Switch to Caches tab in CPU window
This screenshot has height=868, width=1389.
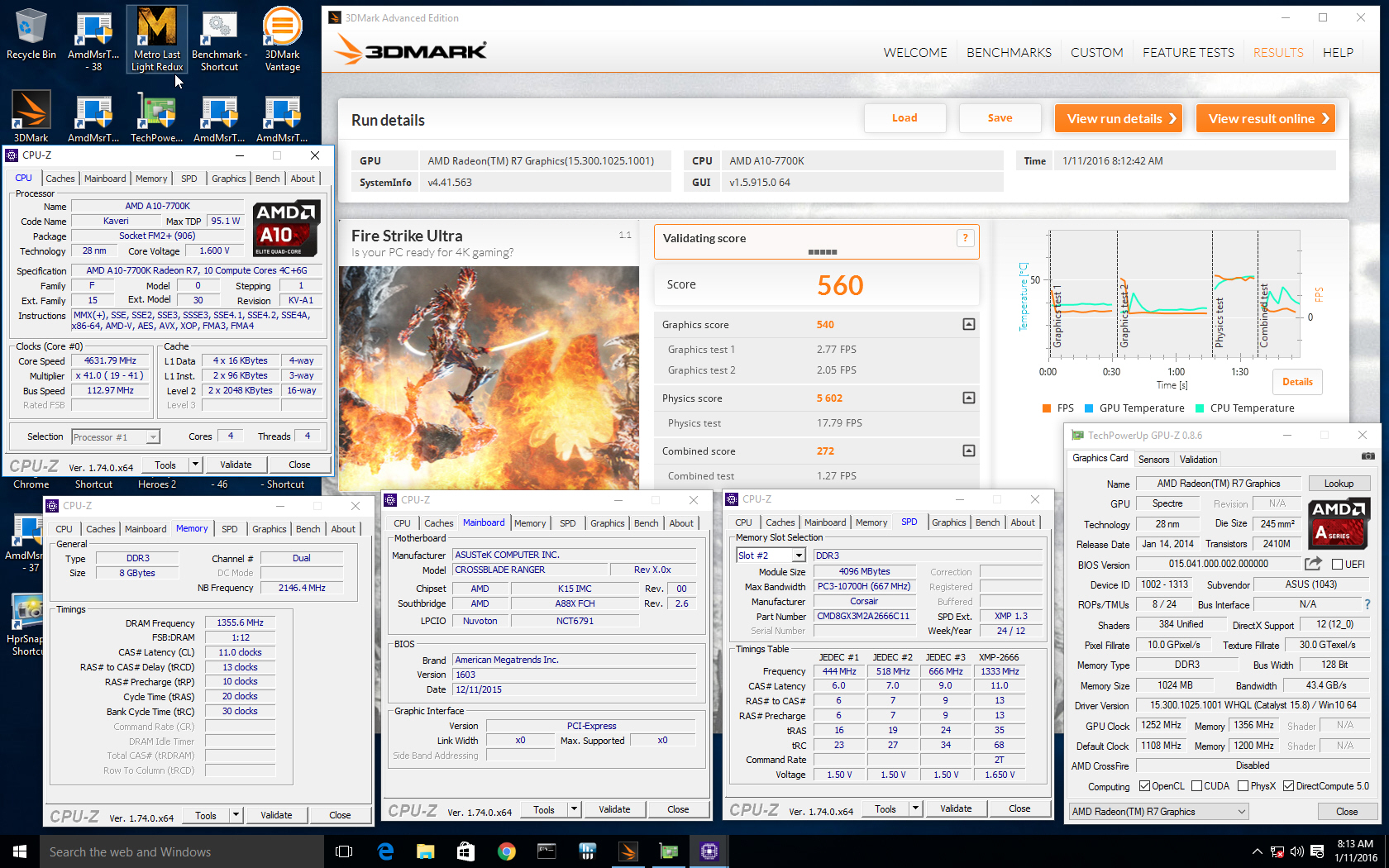click(x=60, y=179)
